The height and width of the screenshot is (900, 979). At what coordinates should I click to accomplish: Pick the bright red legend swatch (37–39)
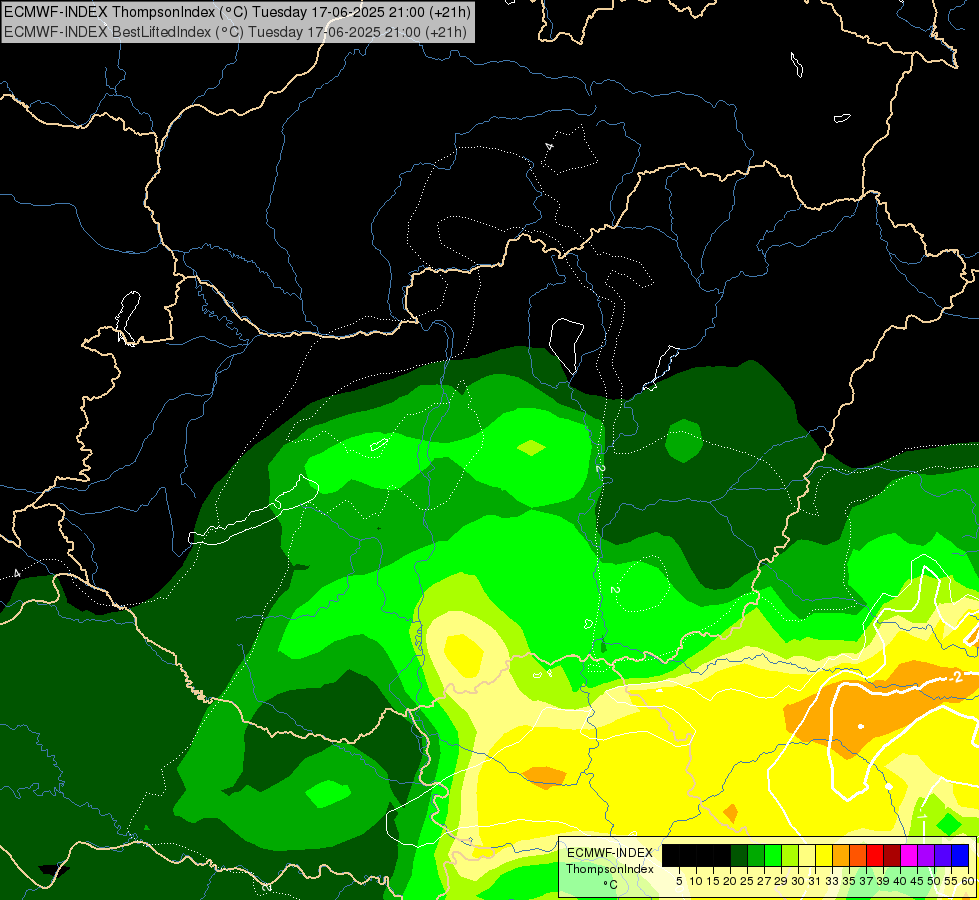click(x=875, y=855)
